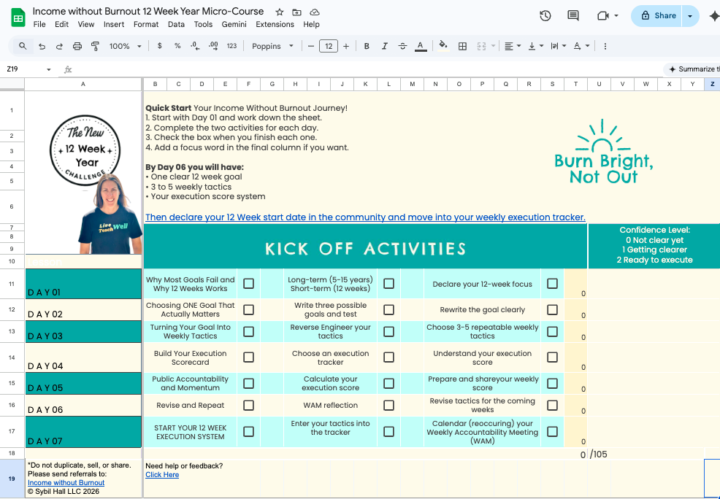Image resolution: width=720 pixels, height=499 pixels.
Task: Check Declare your 12-week focus checkbox
Action: point(552,284)
